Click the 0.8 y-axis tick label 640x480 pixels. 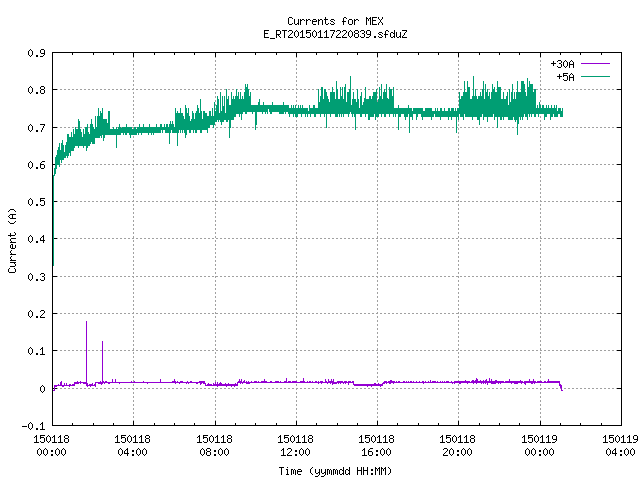pos(36,90)
